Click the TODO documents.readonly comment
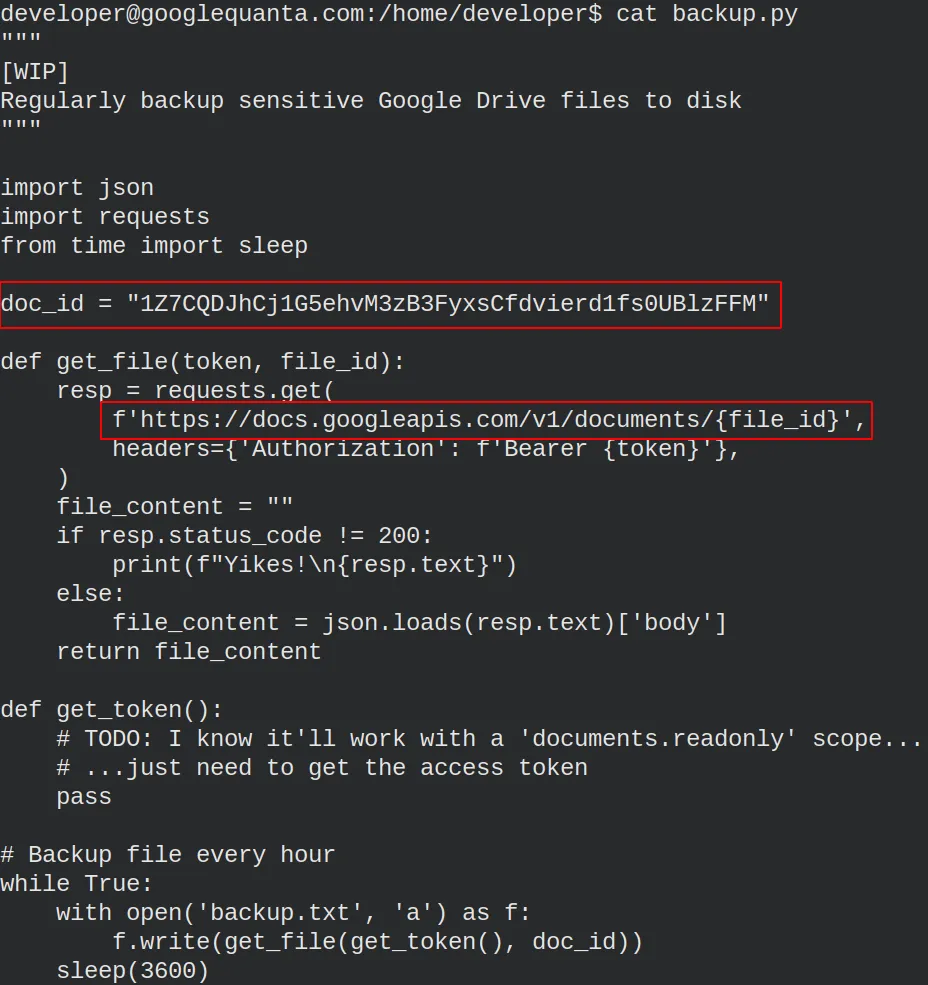Viewport: 928px width, 985px height. (x=489, y=739)
